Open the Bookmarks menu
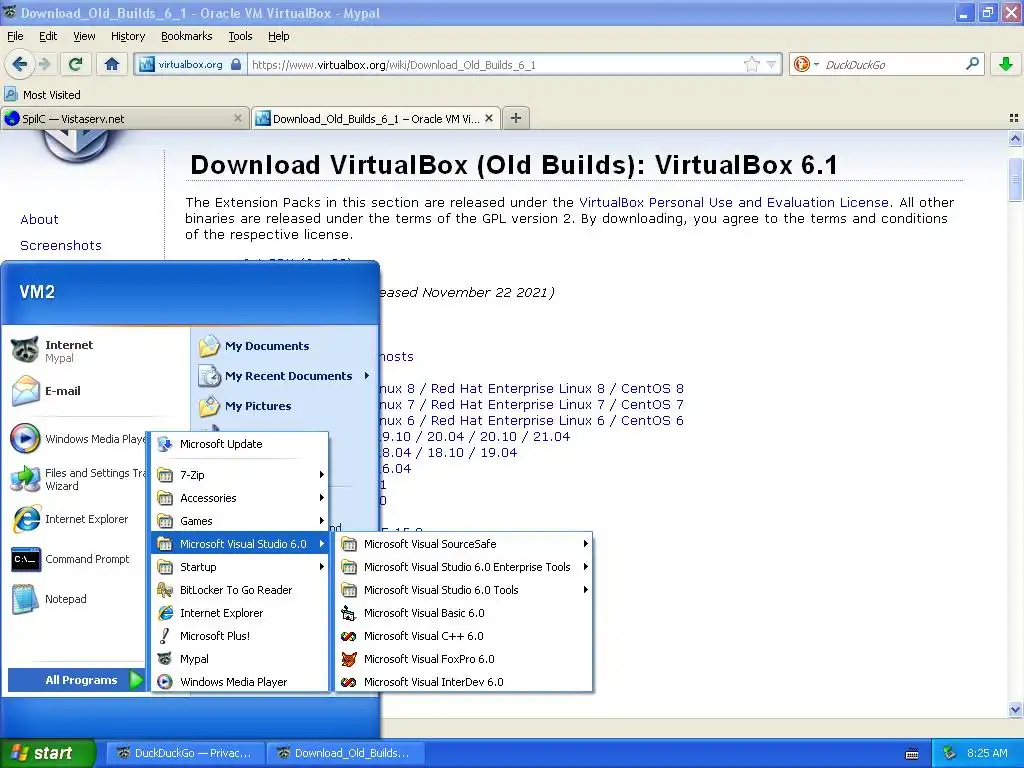 coord(186,36)
